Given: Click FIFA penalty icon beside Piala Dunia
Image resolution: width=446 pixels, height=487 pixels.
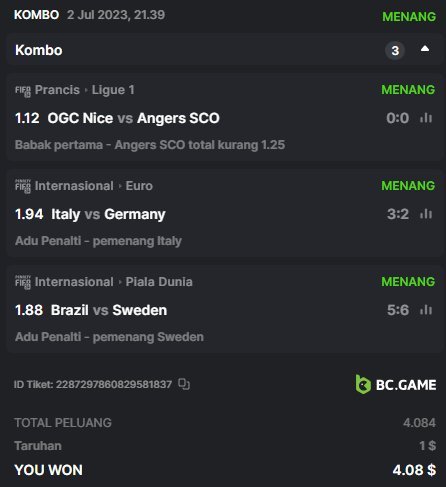Looking at the screenshot, I should coord(23,282).
